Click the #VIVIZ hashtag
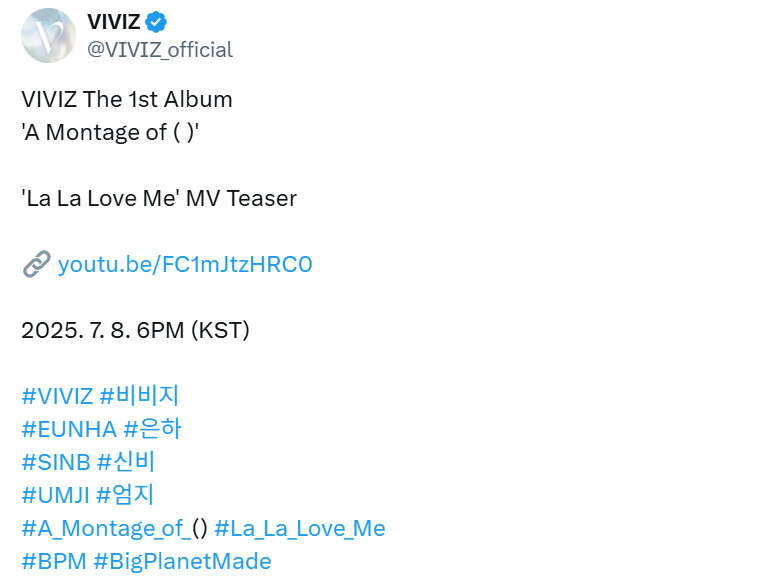The width and height of the screenshot is (769, 583). click(57, 396)
